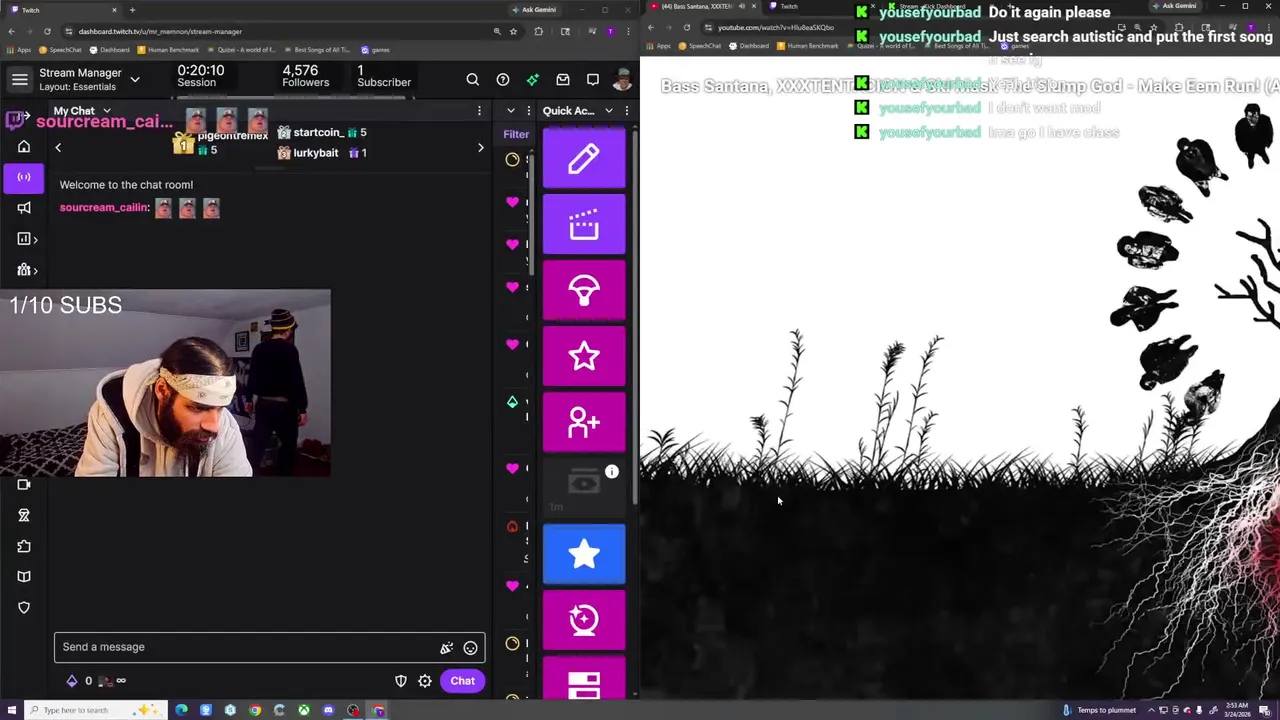Open games bookmark in left browser
1280x720 pixels.
click(375, 50)
